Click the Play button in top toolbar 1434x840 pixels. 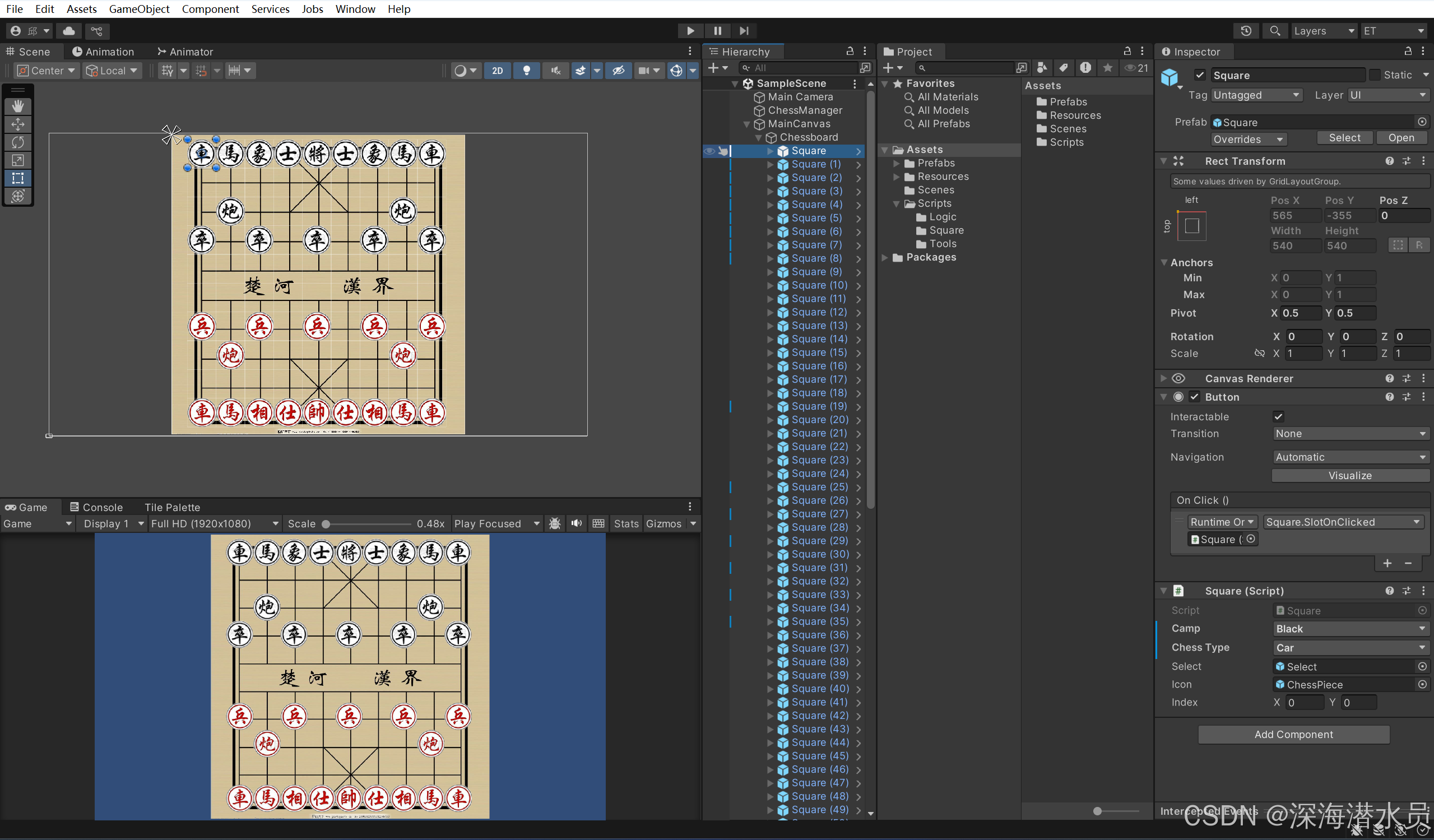(x=690, y=31)
